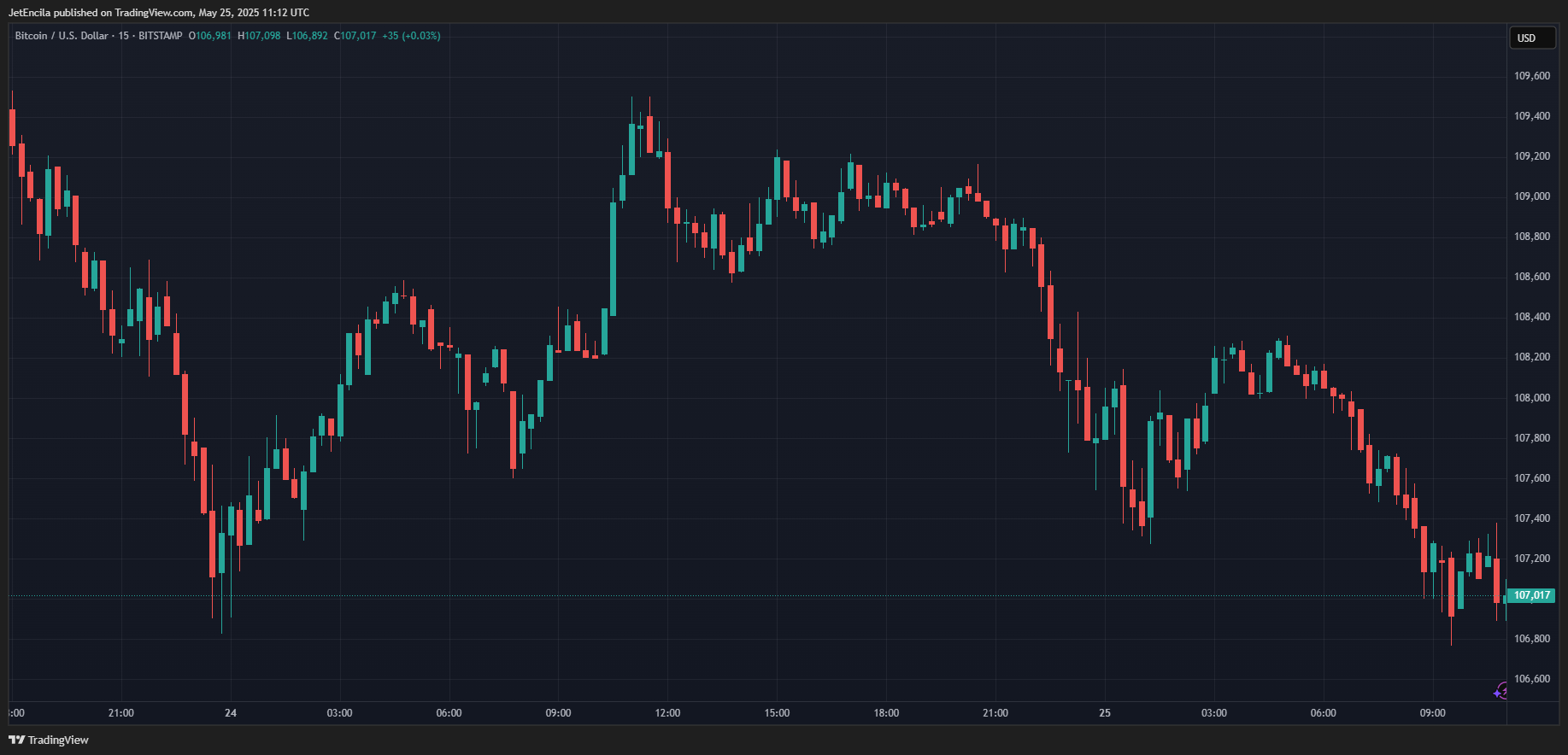The image size is (1568, 755).
Task: Click the 12:00 time axis label
Action: (x=667, y=713)
